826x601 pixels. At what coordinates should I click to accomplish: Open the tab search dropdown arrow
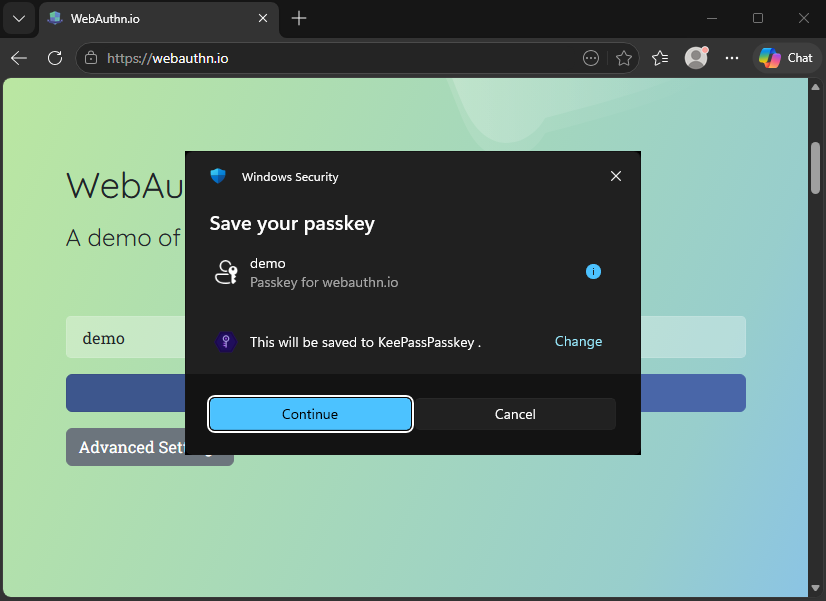(19, 19)
